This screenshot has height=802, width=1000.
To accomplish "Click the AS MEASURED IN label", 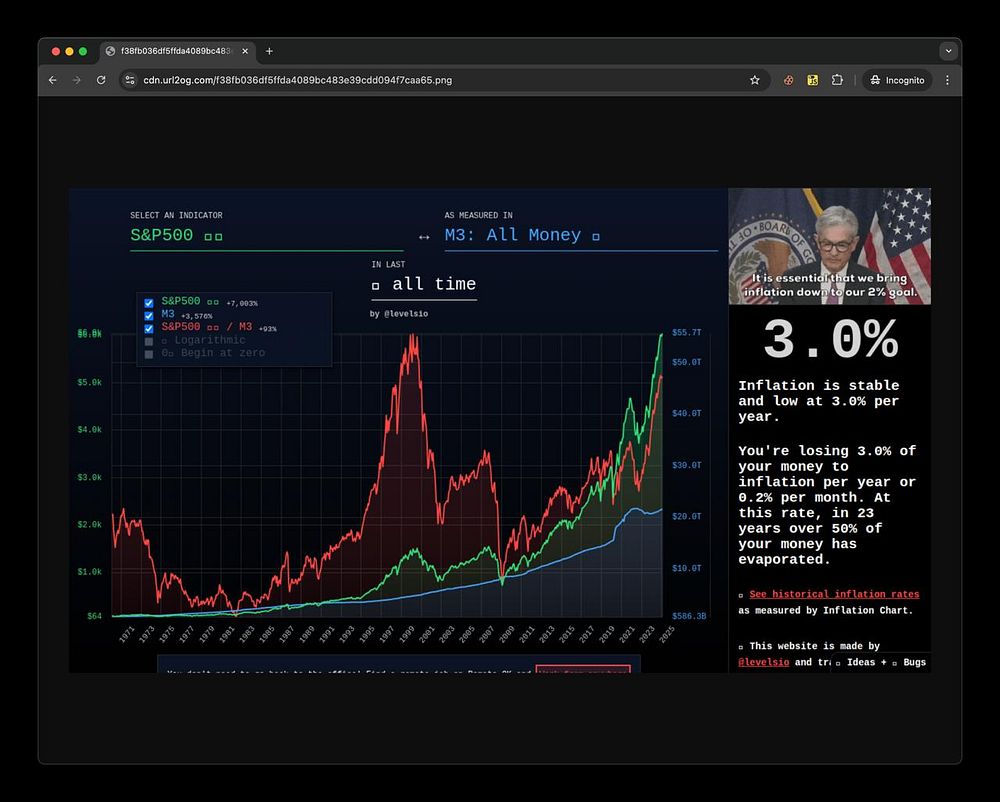I will 478,215.
